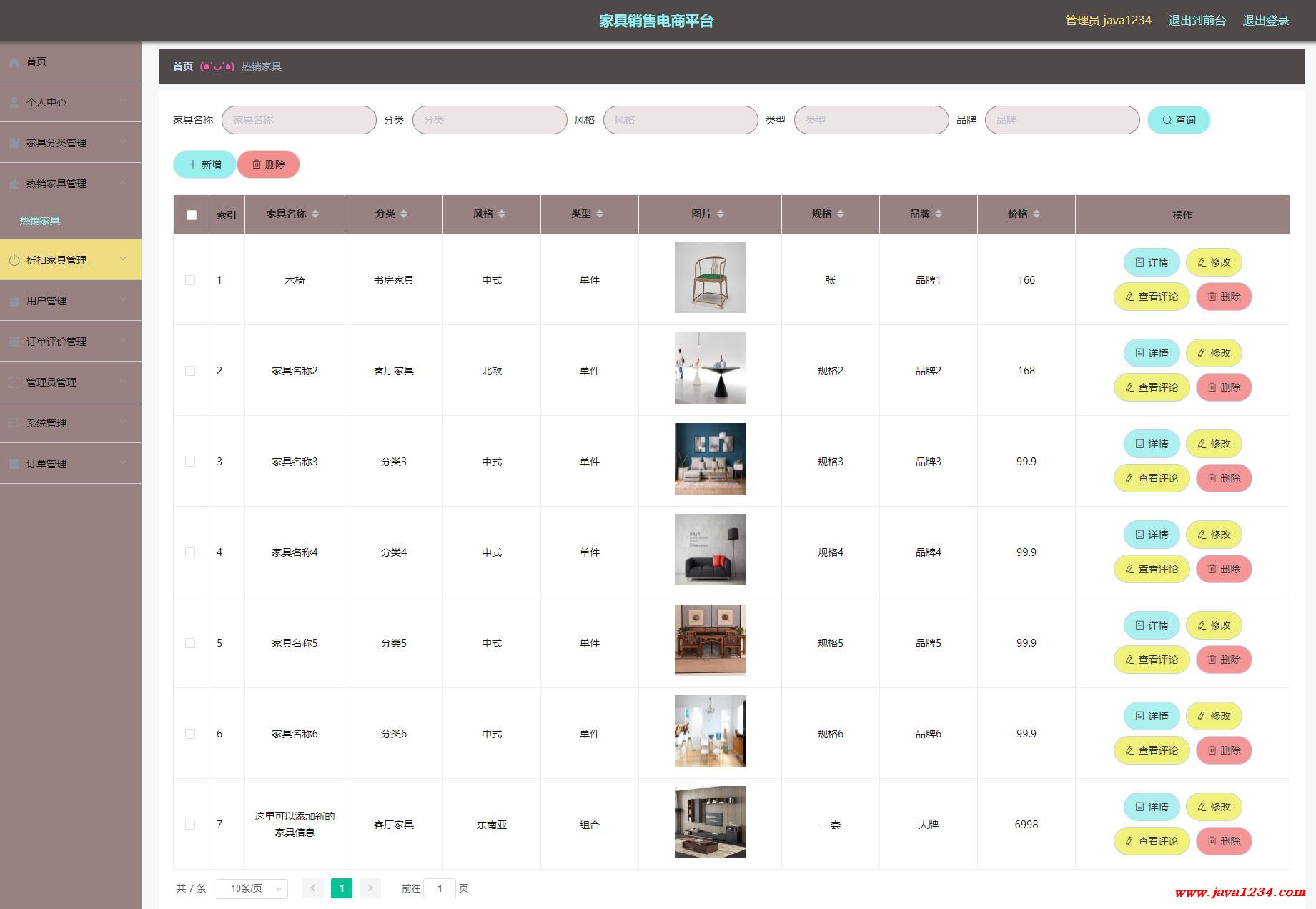Click the icon beside 订单管理
Viewport: 1316px width, 909px height.
(x=14, y=465)
